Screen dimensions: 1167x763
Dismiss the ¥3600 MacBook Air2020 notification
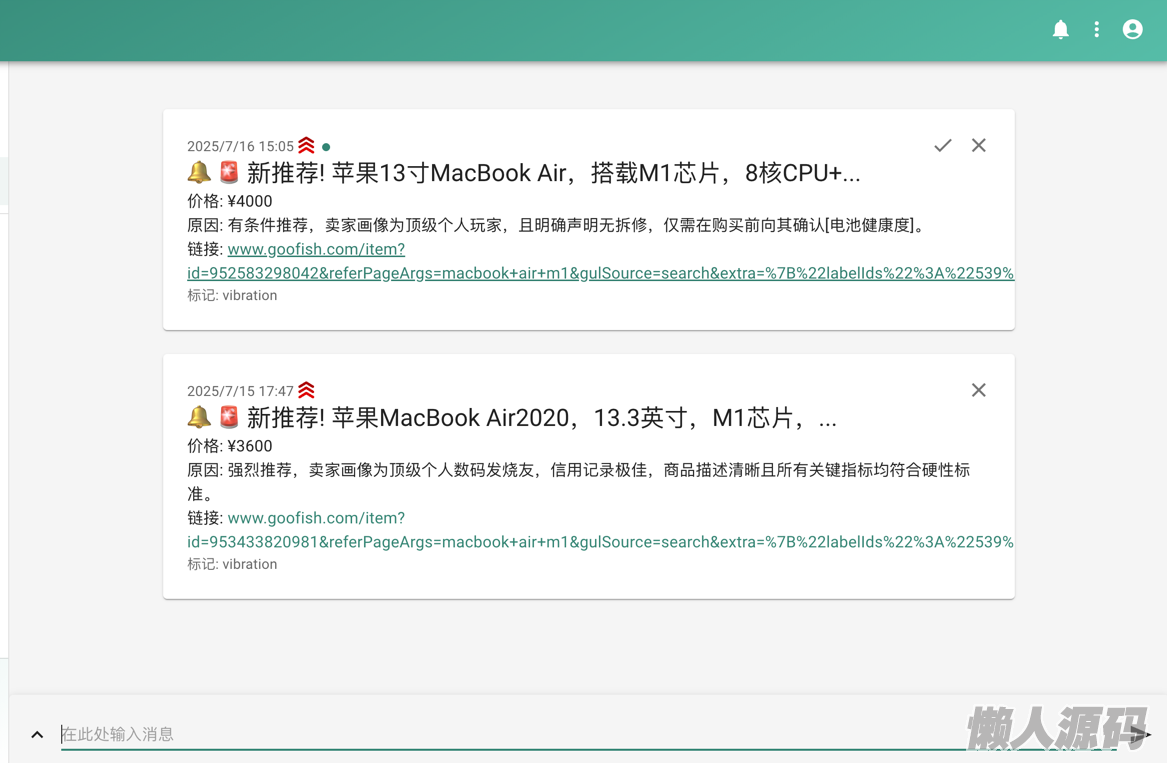(x=978, y=390)
